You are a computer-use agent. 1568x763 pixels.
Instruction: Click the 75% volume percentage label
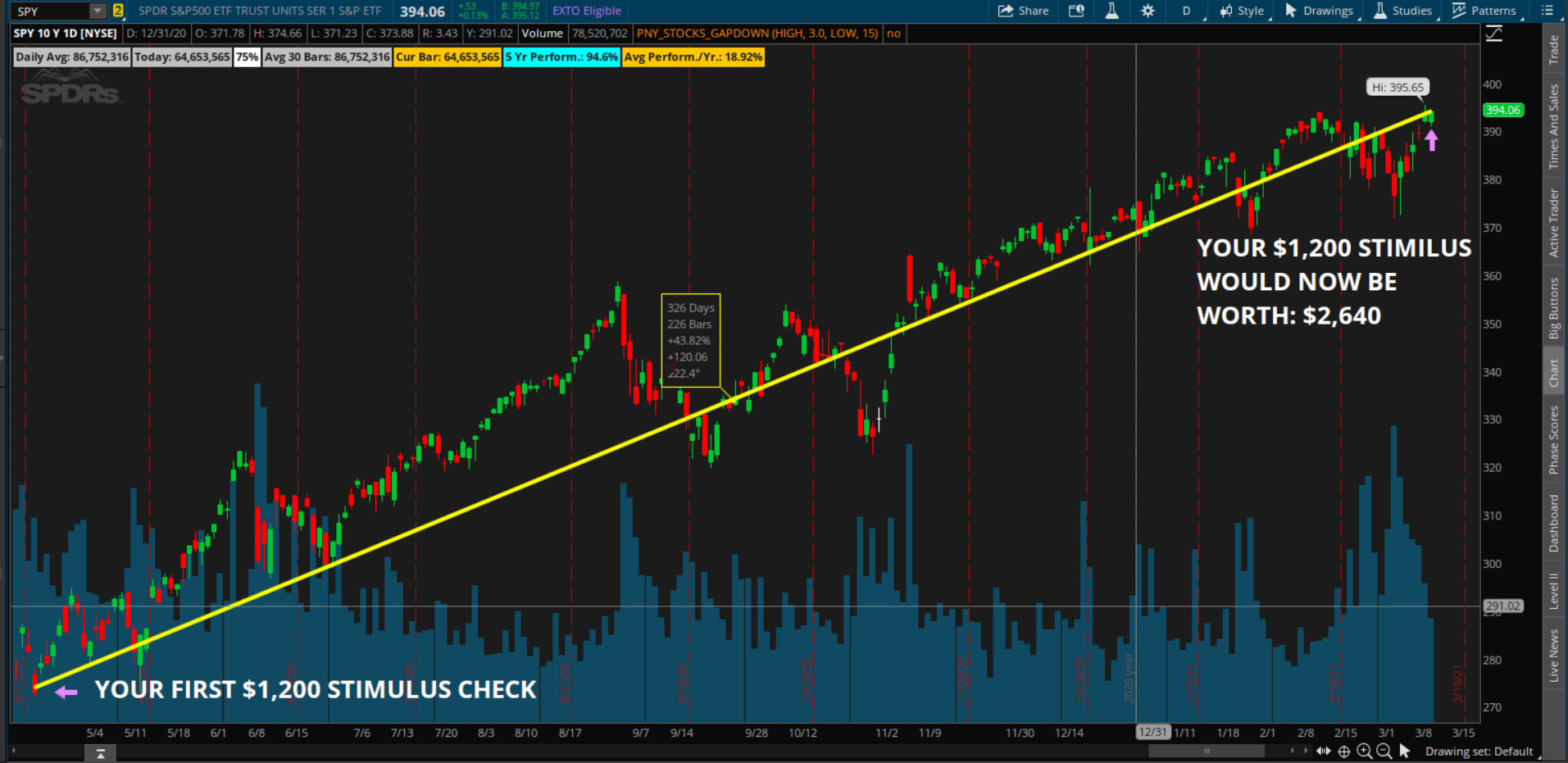247,57
